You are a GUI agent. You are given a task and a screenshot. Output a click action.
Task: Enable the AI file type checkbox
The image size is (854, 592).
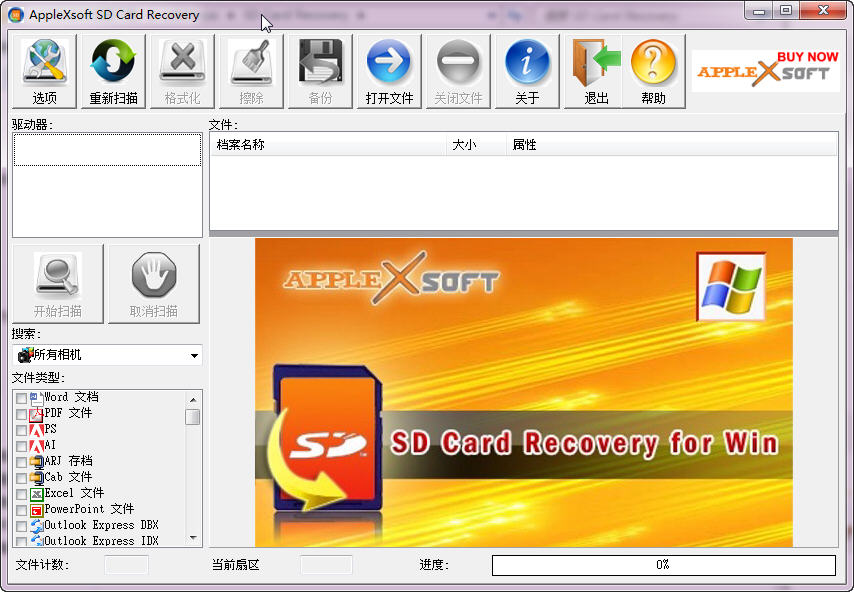coord(21,446)
